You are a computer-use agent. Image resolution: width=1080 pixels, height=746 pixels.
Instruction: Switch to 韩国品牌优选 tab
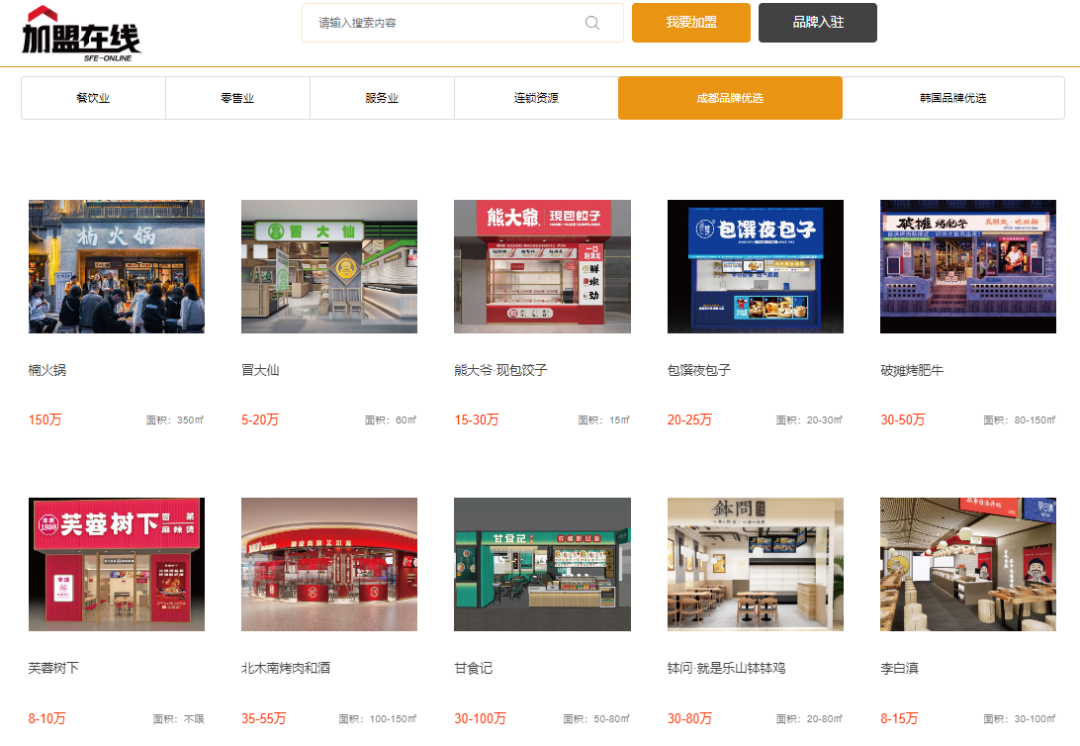pyautogui.click(x=953, y=98)
